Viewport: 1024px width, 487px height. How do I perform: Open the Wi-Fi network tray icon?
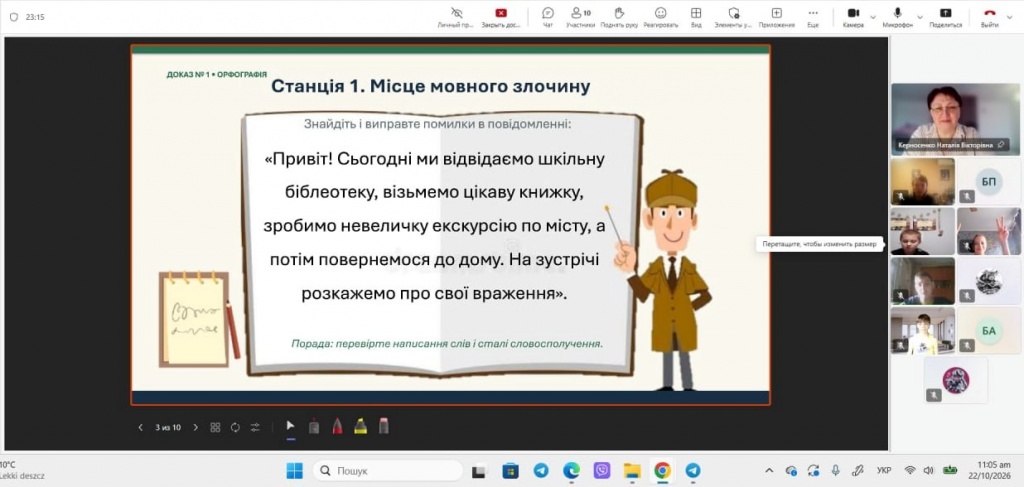pyautogui.click(x=910, y=470)
